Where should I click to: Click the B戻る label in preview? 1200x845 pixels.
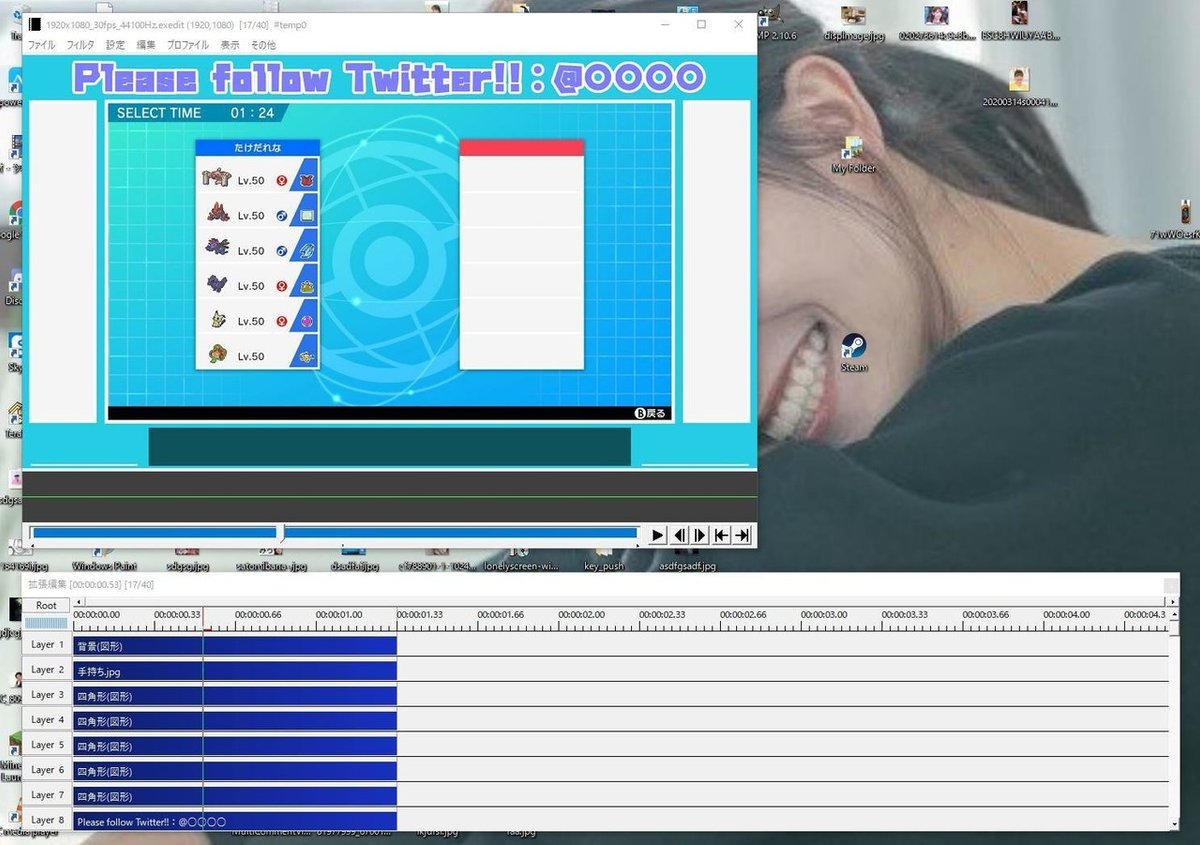(x=650, y=413)
